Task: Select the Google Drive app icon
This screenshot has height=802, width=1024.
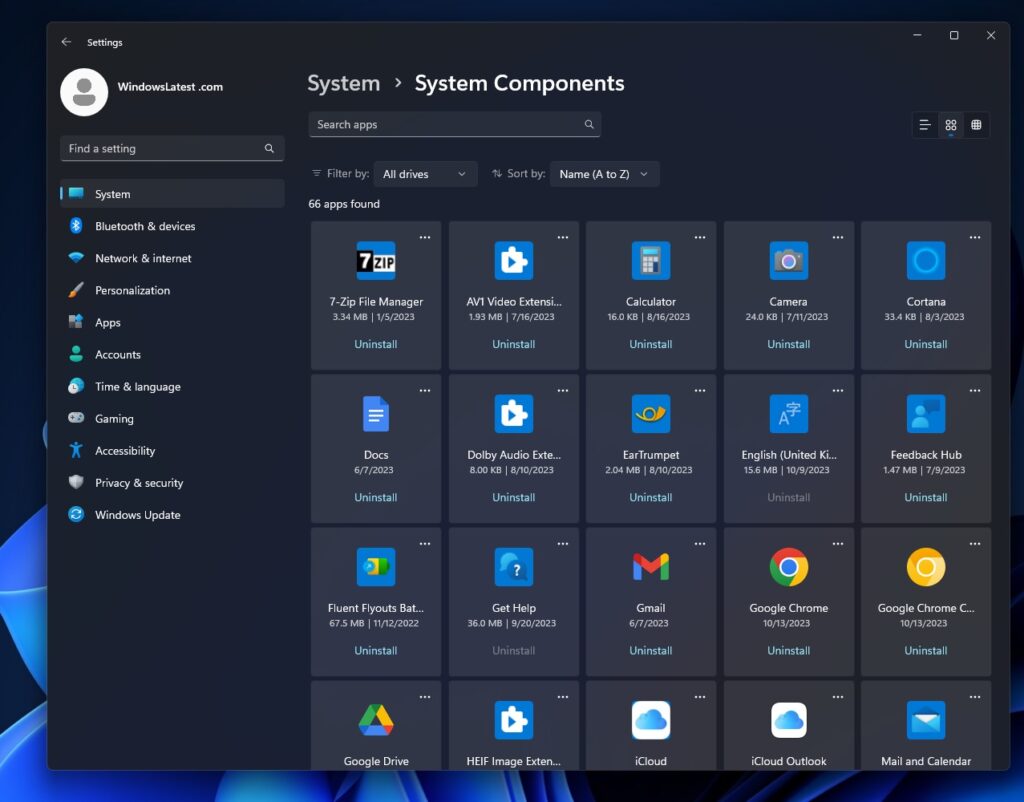Action: [375, 720]
